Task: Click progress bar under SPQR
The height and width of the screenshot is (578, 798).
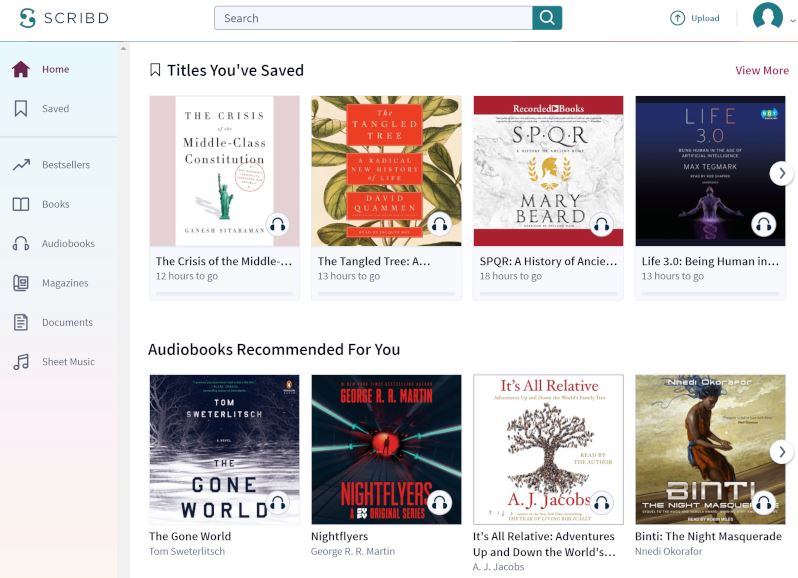Action: [548, 294]
